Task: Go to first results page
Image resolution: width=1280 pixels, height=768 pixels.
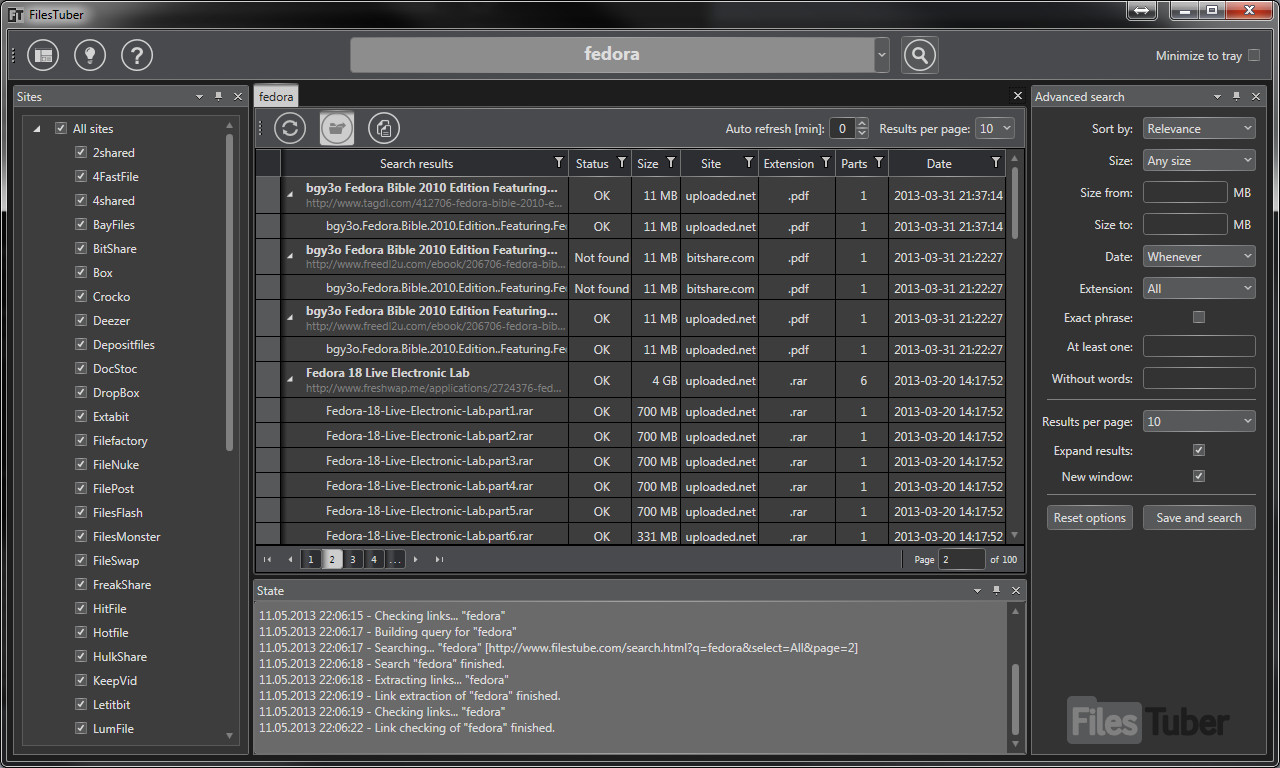Action: pos(267,560)
